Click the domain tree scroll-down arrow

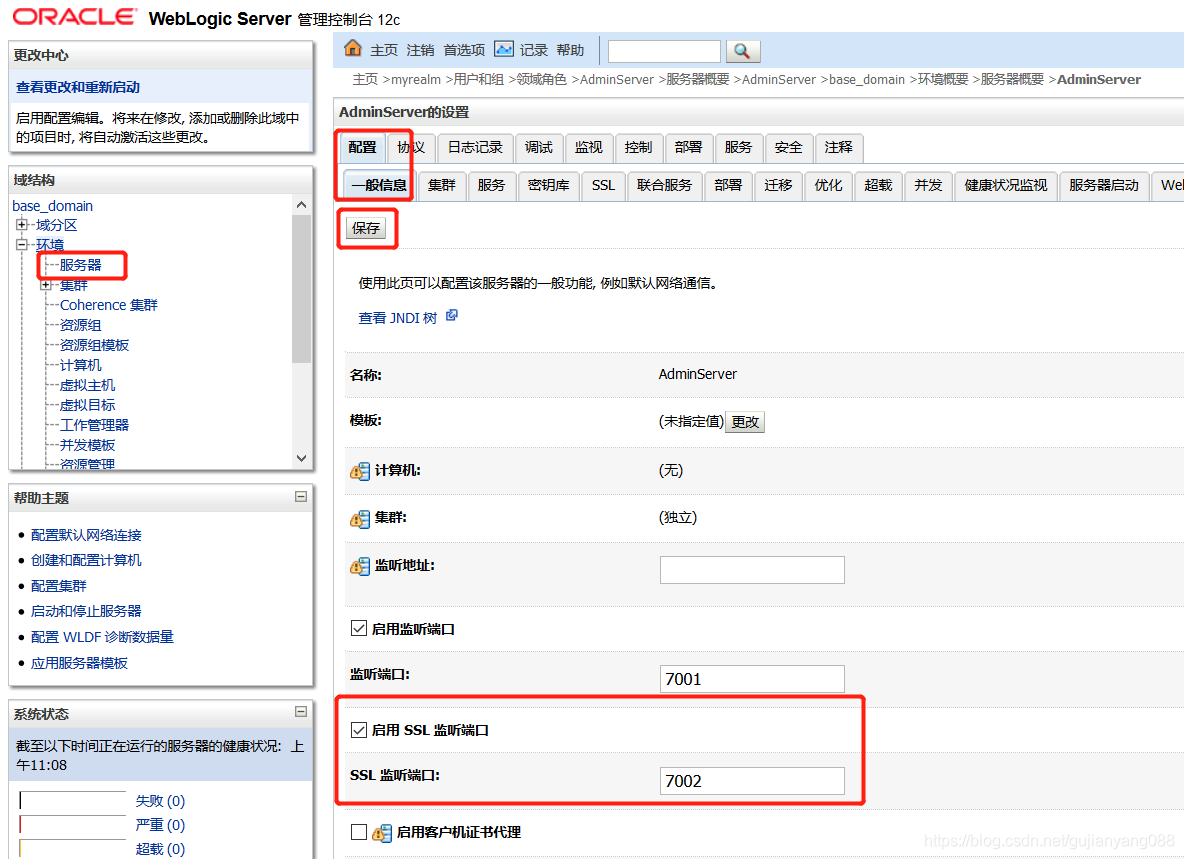click(x=301, y=458)
